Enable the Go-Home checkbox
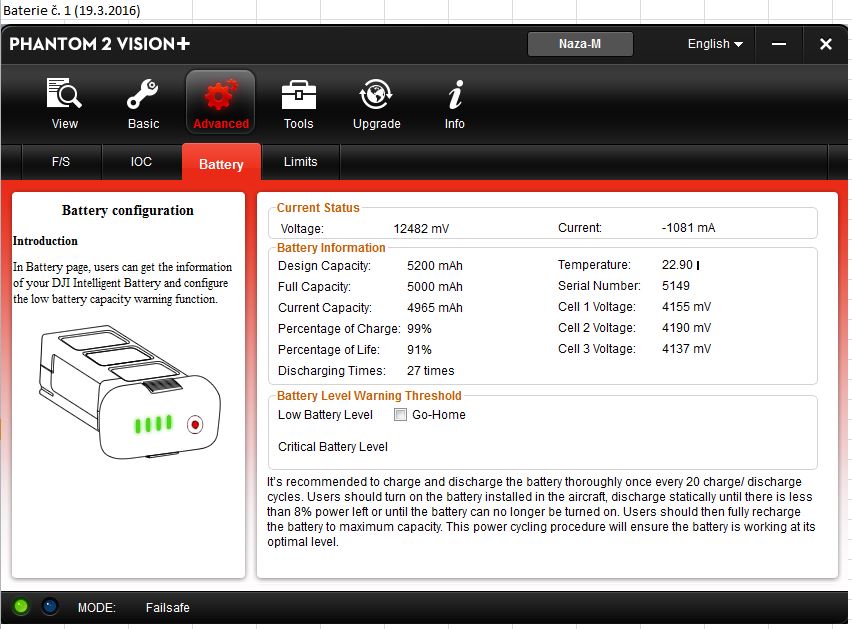The width and height of the screenshot is (852, 629). coord(400,415)
